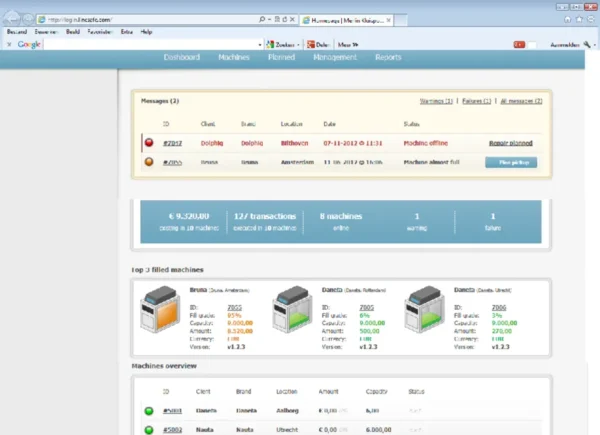Click the Plan pickup button
The height and width of the screenshot is (435, 600).
(x=511, y=162)
